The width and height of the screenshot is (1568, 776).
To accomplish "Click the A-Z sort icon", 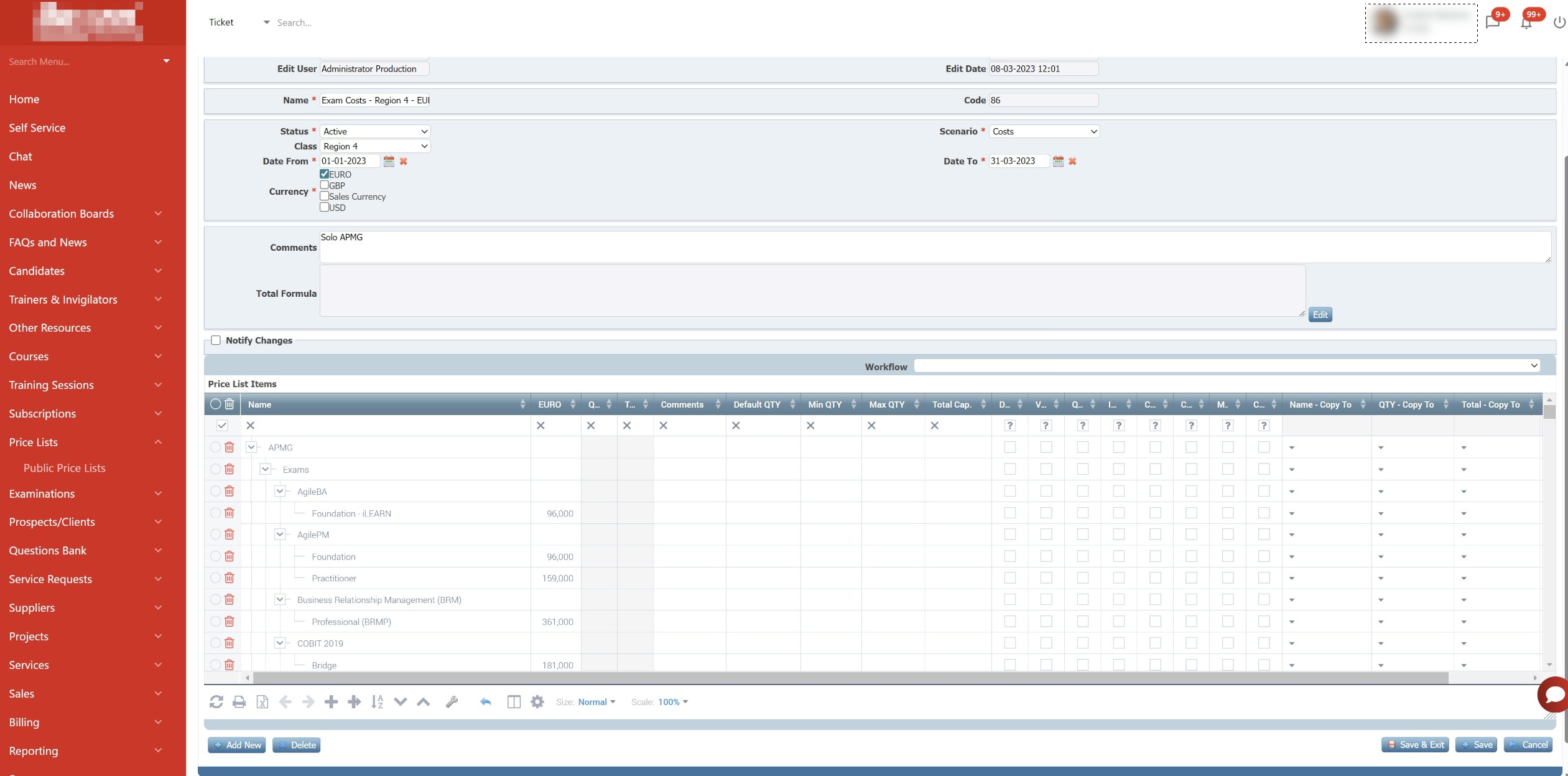I will (377, 702).
